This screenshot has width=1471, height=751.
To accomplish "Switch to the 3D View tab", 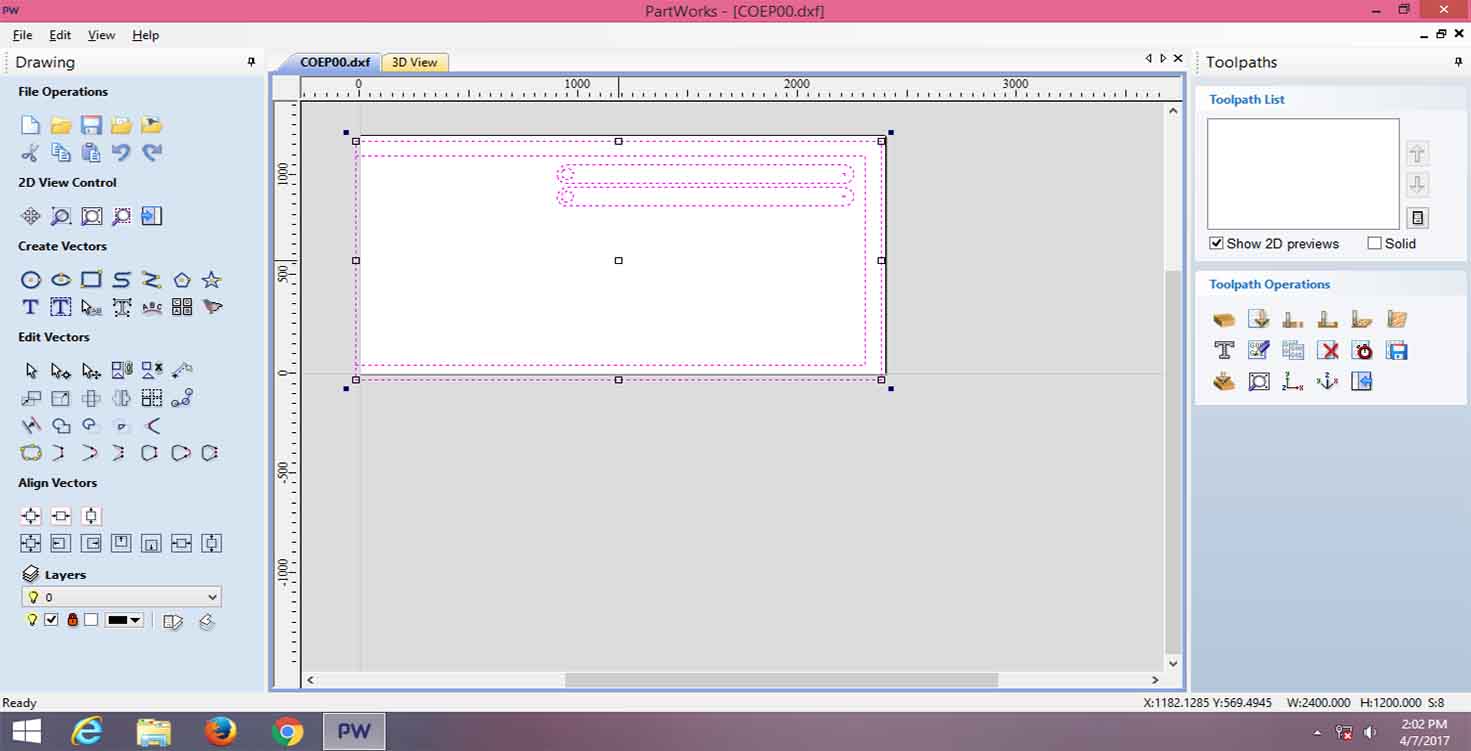I will tap(414, 62).
